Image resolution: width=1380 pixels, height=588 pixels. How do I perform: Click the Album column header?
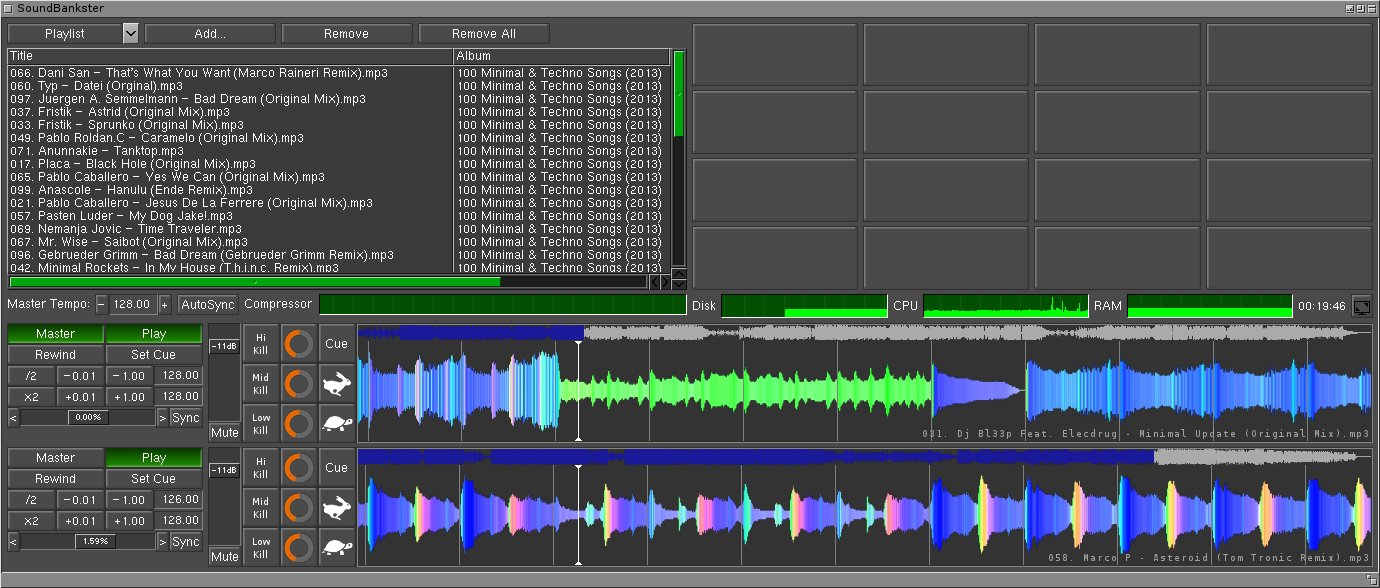pos(560,56)
